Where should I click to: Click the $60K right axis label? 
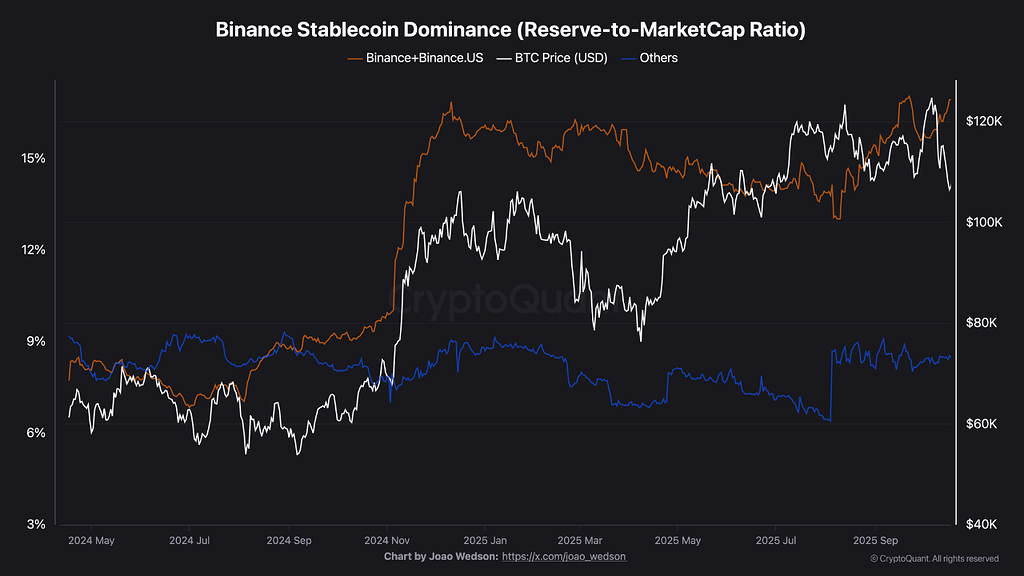[x=981, y=424]
